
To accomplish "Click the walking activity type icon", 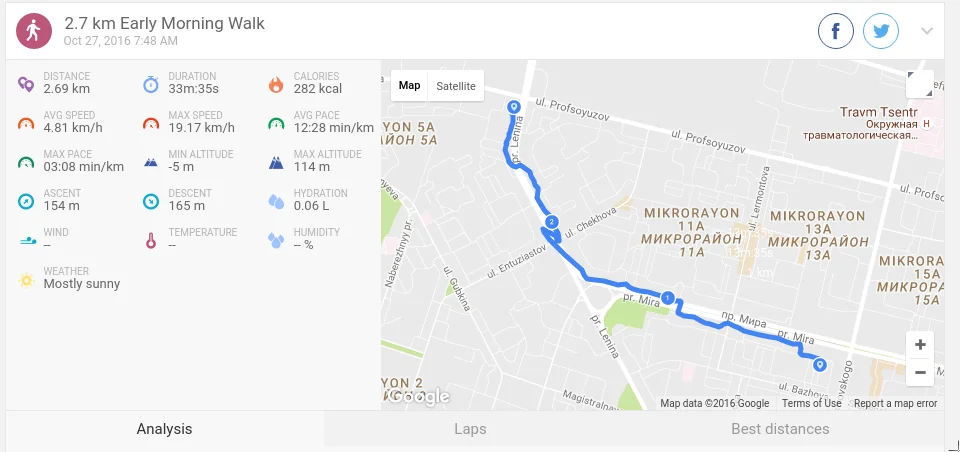I will 33,31.
